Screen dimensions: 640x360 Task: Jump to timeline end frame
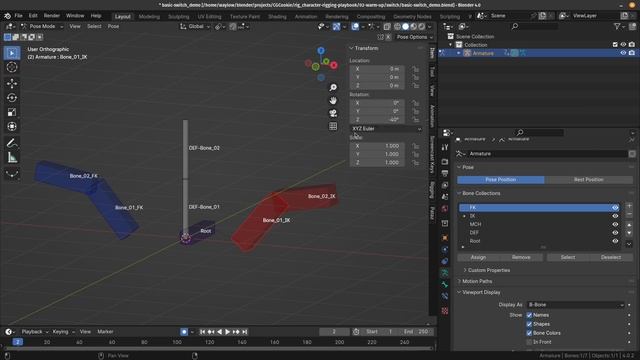pos(245,332)
